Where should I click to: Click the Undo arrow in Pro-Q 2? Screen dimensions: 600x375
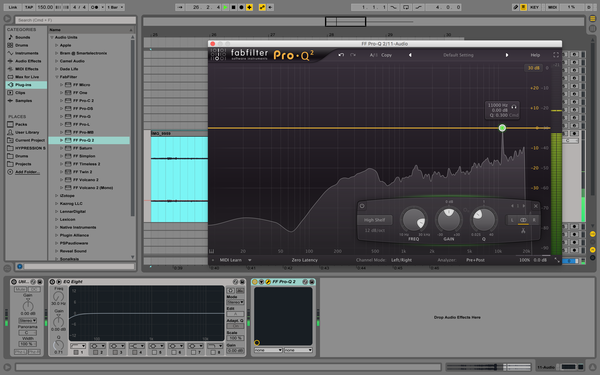pyautogui.click(x=341, y=55)
